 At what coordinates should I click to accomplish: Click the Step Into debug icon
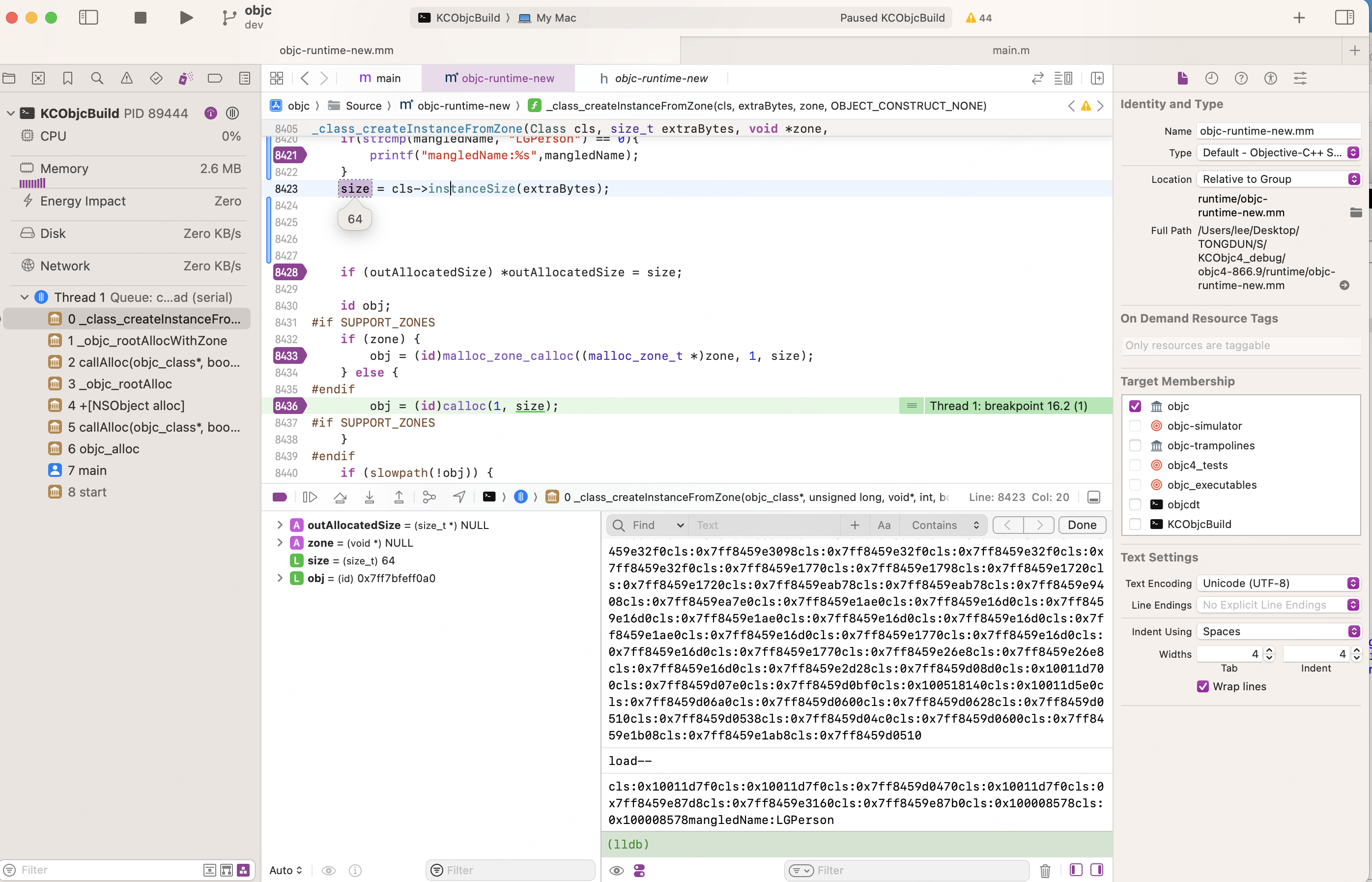pos(369,497)
